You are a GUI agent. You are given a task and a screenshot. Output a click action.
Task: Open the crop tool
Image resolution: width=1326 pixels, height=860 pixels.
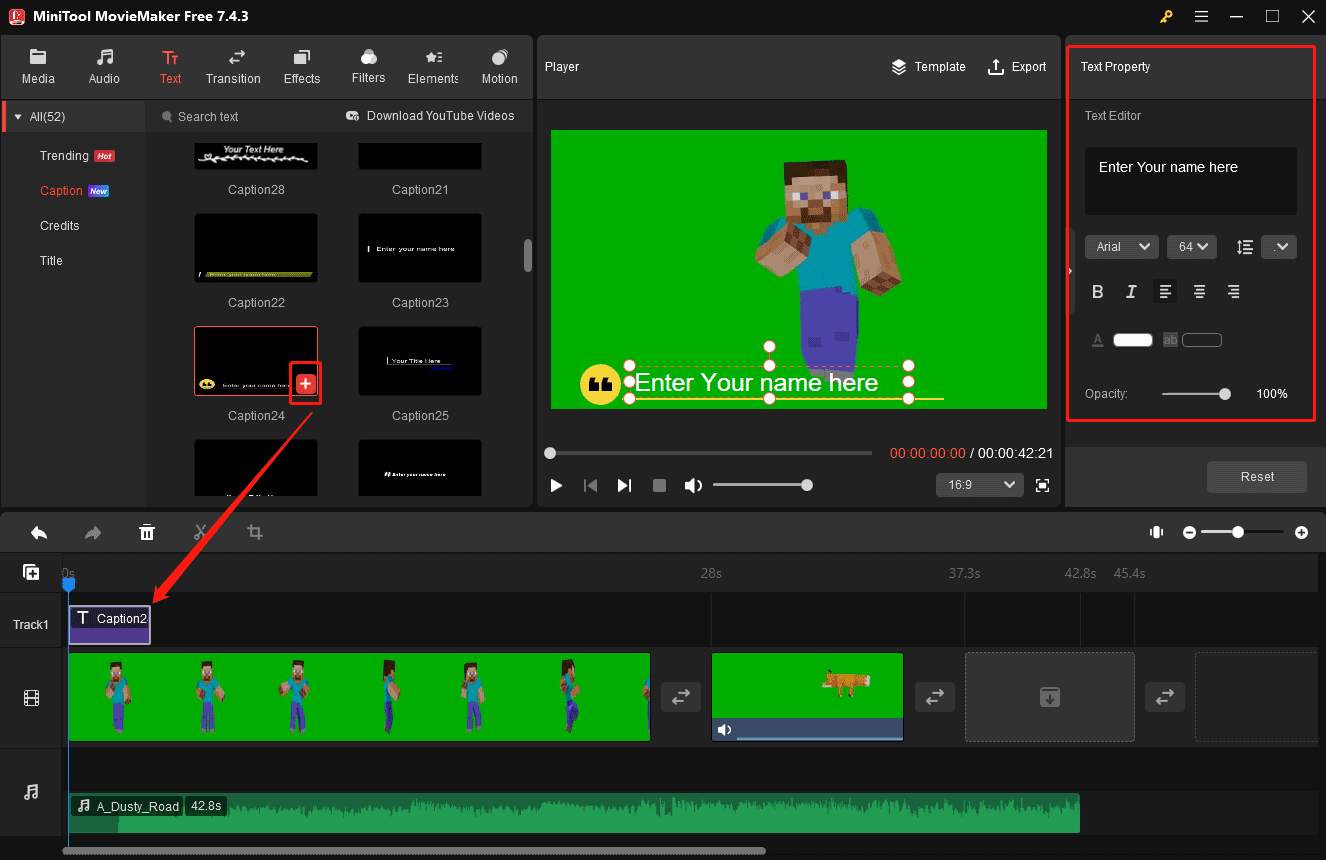pos(255,533)
